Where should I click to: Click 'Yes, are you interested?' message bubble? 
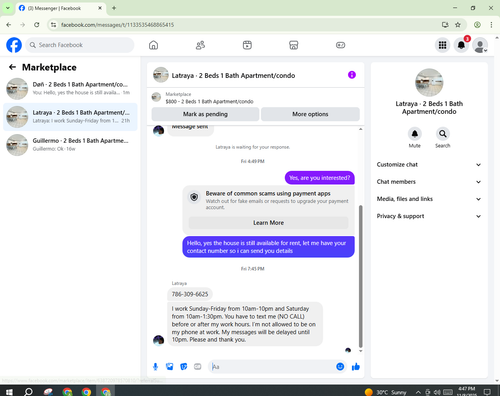coord(320,178)
